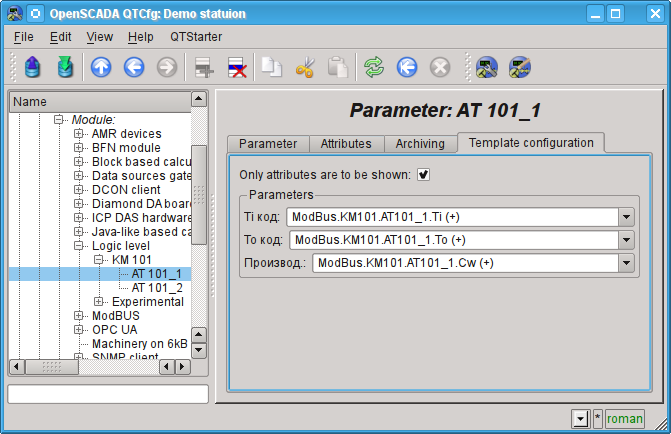Screen dimensions: 671x434
Task: Click the blue back arrow in the navigation toolbar
Action: pyautogui.click(x=134, y=67)
